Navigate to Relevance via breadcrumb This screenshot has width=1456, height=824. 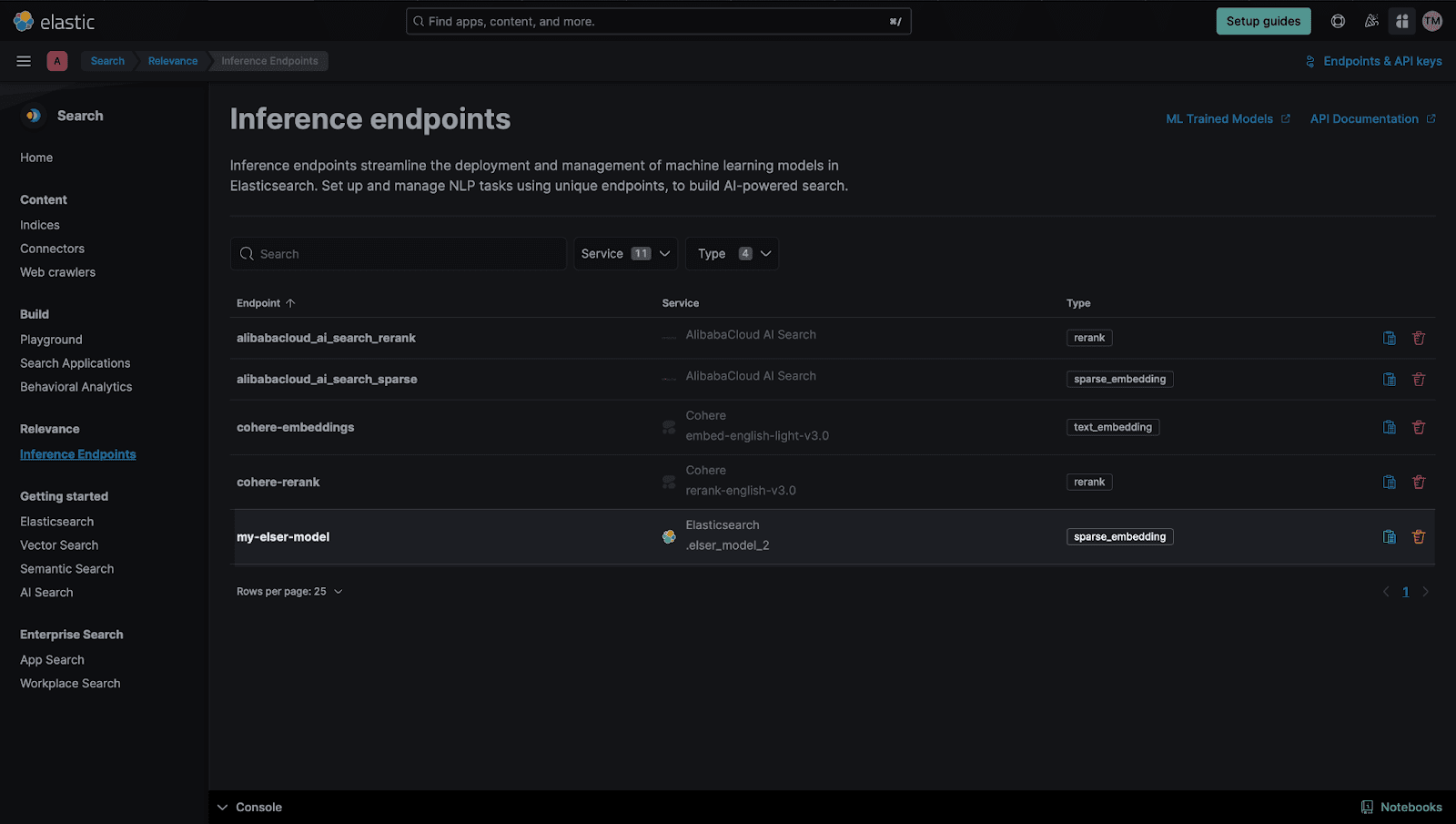tap(172, 61)
